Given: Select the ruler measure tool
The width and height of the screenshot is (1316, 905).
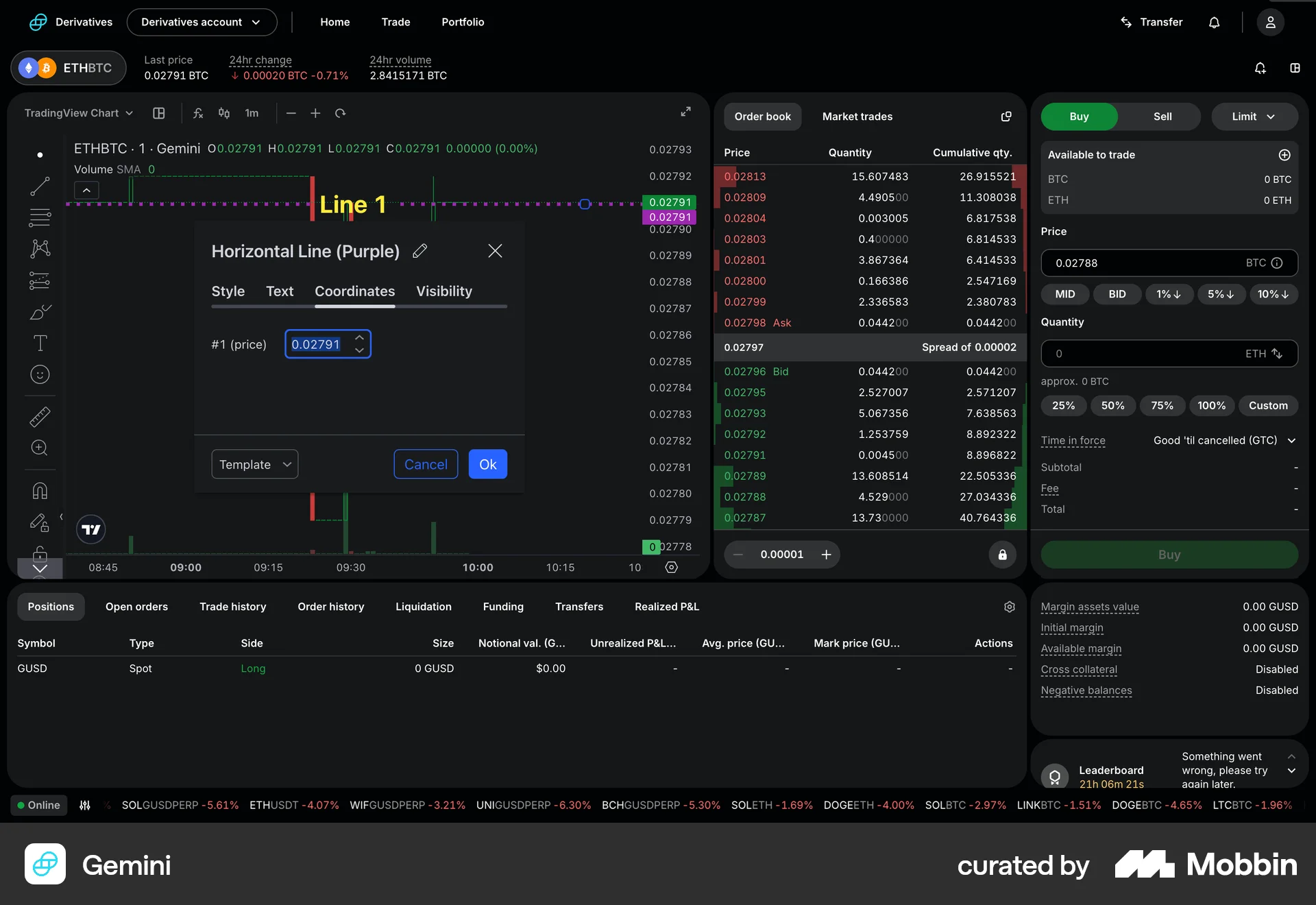Looking at the screenshot, I should 40,416.
